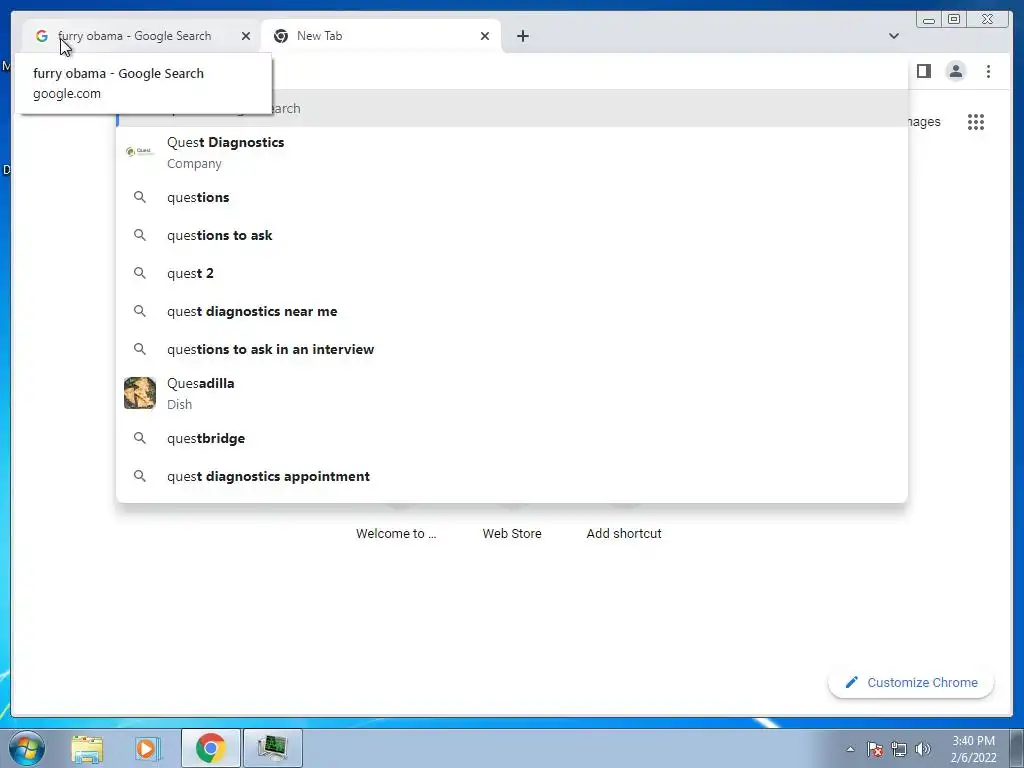Click the taskbar clock showing 3:40 PM
Viewport: 1024px width, 768px height.
click(x=973, y=749)
